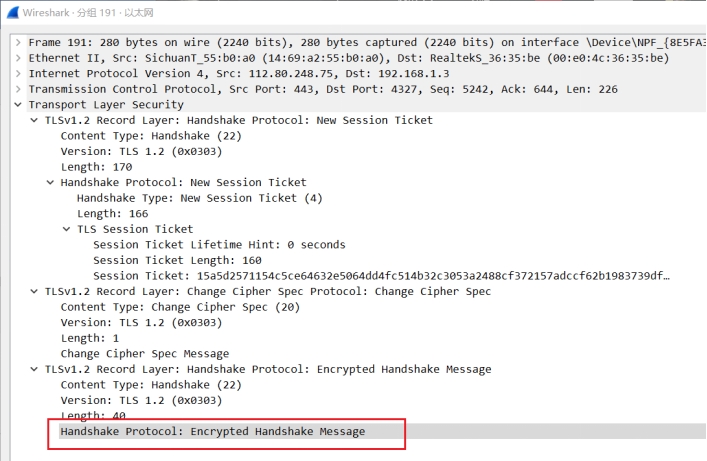Select the Session Ticket hex value row
This screenshot has width=707, height=461.
(x=380, y=275)
